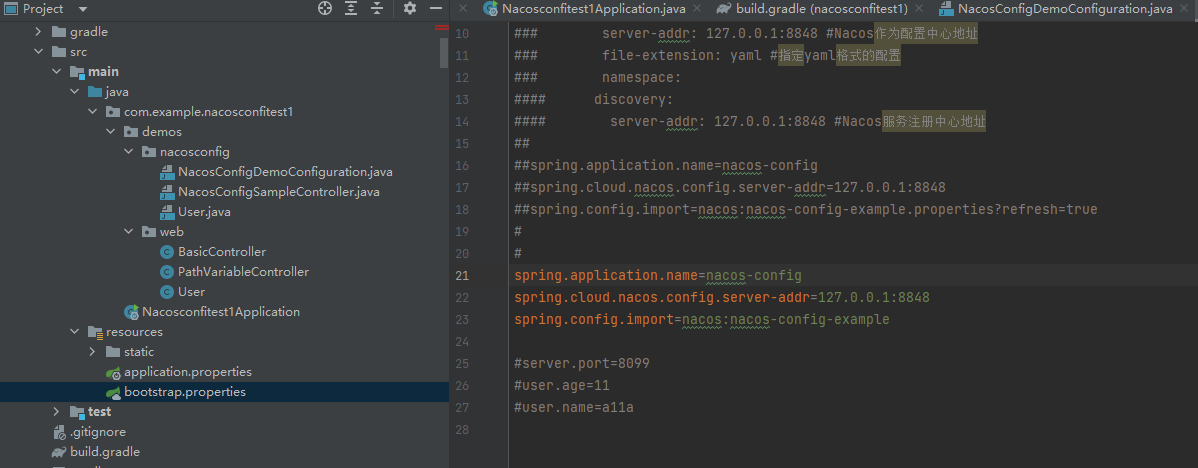Screen dimensions: 1198x468
Task: Collapse the web package
Action: coord(129,232)
